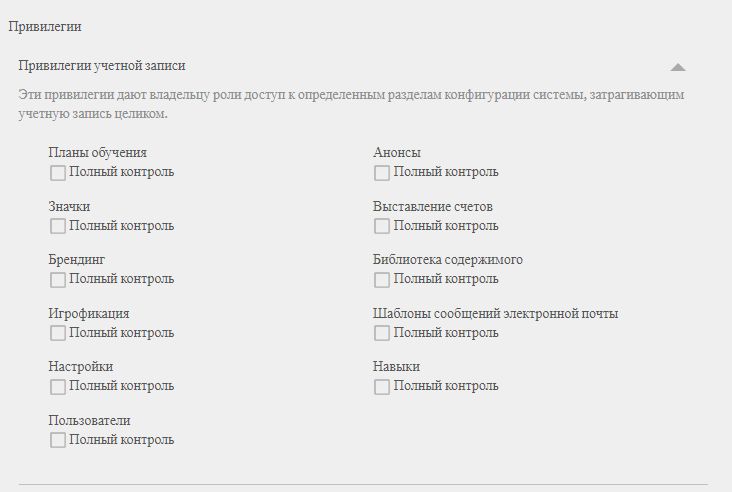Click the Игрофикация privilege label

pyautogui.click(x=88, y=314)
